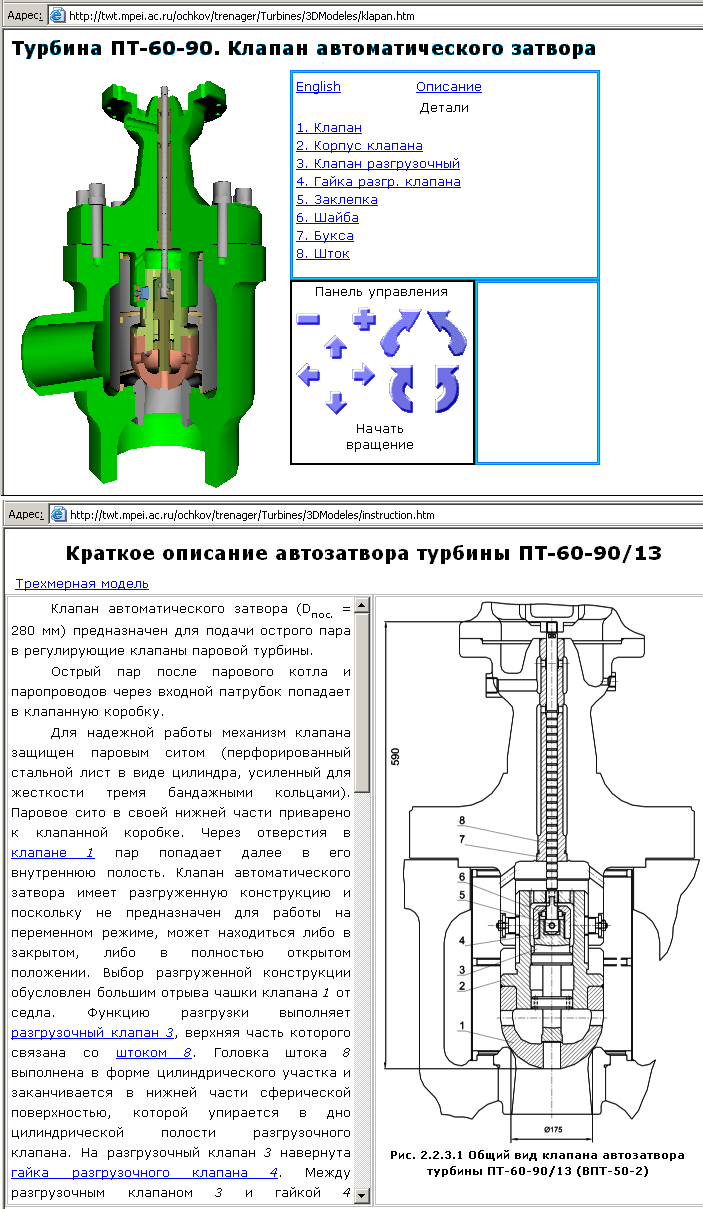Follow the клапане 1 link in description
Viewport: 703px width, 1209px height.
pyautogui.click(x=52, y=852)
